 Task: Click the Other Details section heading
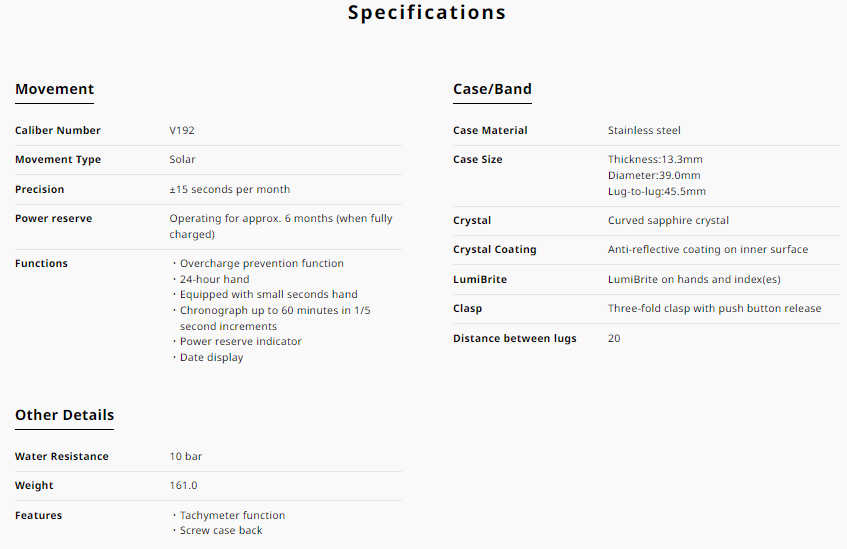tap(64, 415)
